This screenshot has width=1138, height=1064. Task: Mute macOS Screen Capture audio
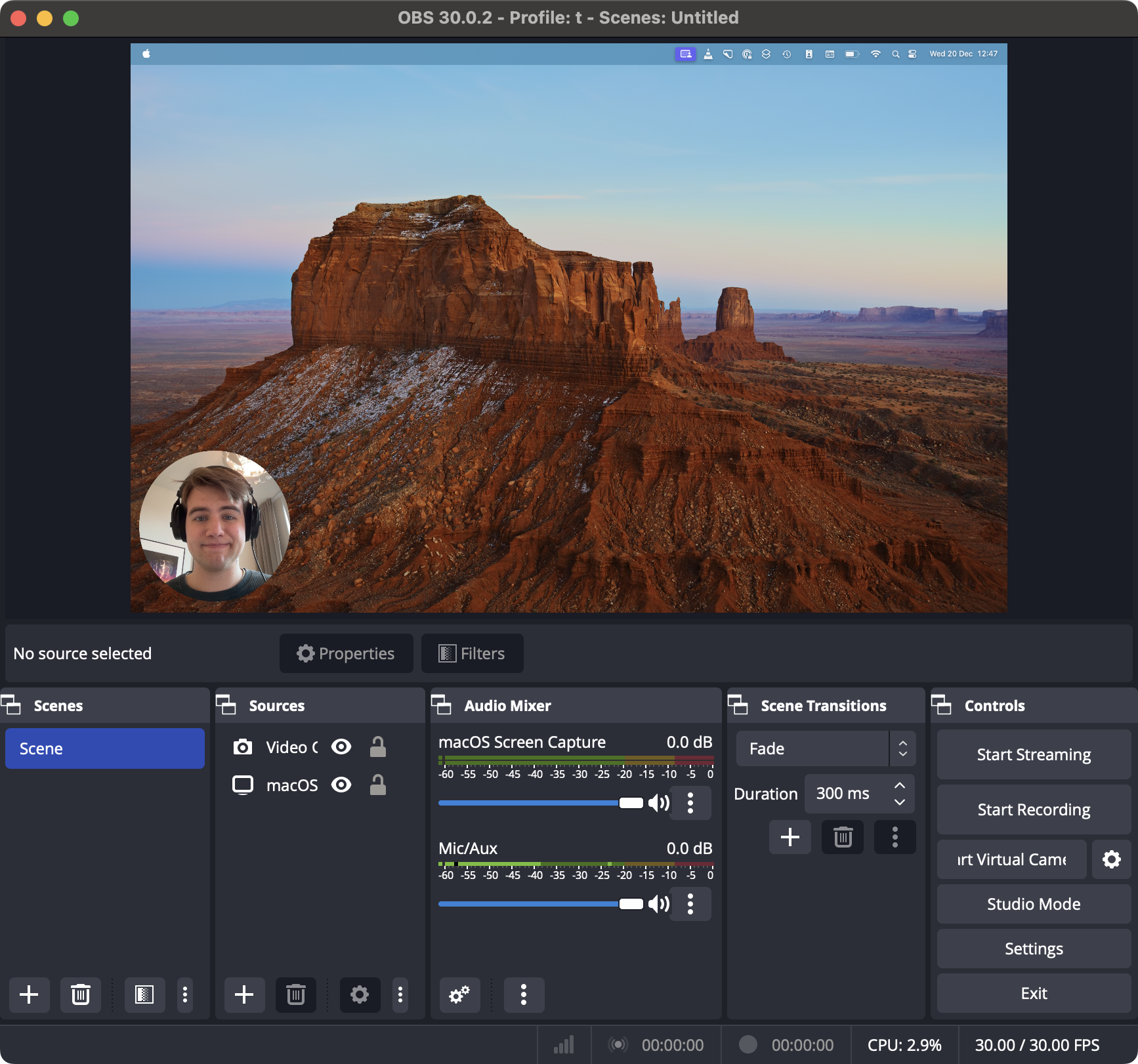(658, 803)
